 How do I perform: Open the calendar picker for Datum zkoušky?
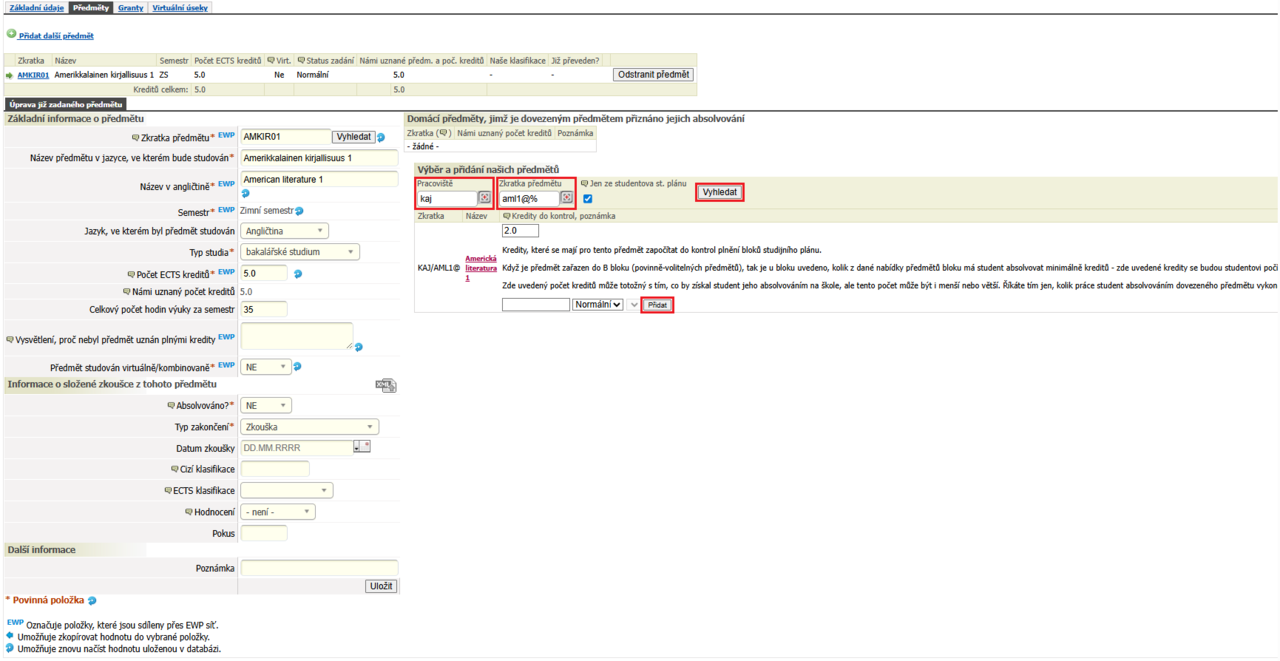361,447
